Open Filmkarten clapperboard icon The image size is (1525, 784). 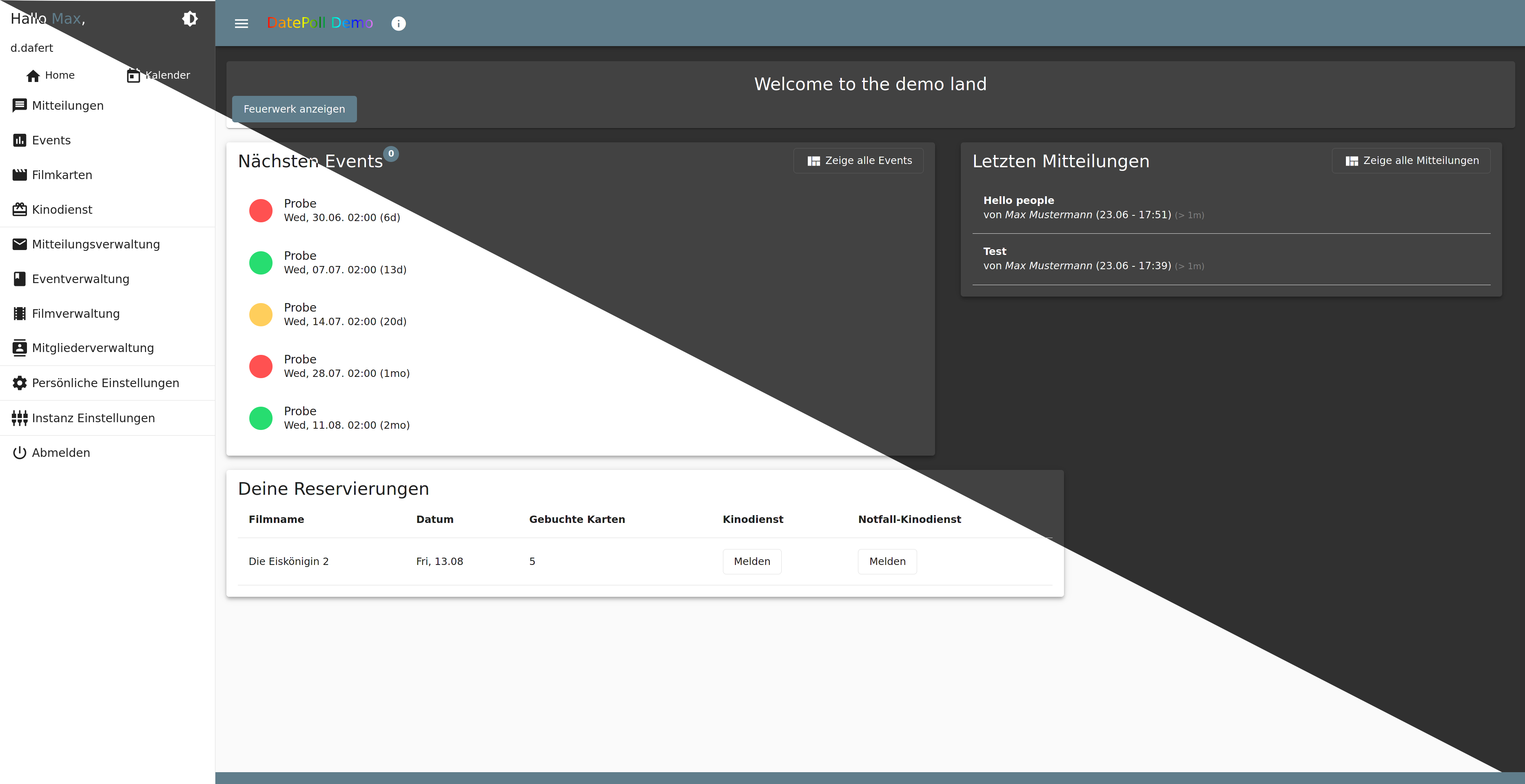pyautogui.click(x=20, y=175)
